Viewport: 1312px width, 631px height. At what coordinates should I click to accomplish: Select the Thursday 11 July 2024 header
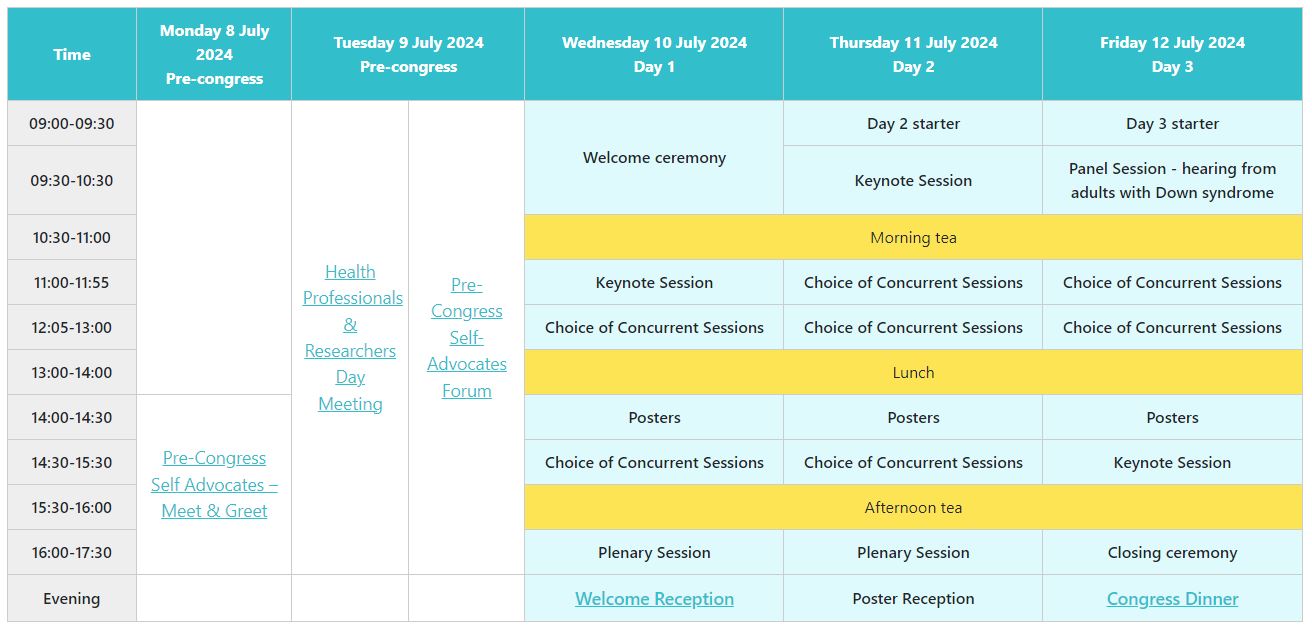(913, 54)
